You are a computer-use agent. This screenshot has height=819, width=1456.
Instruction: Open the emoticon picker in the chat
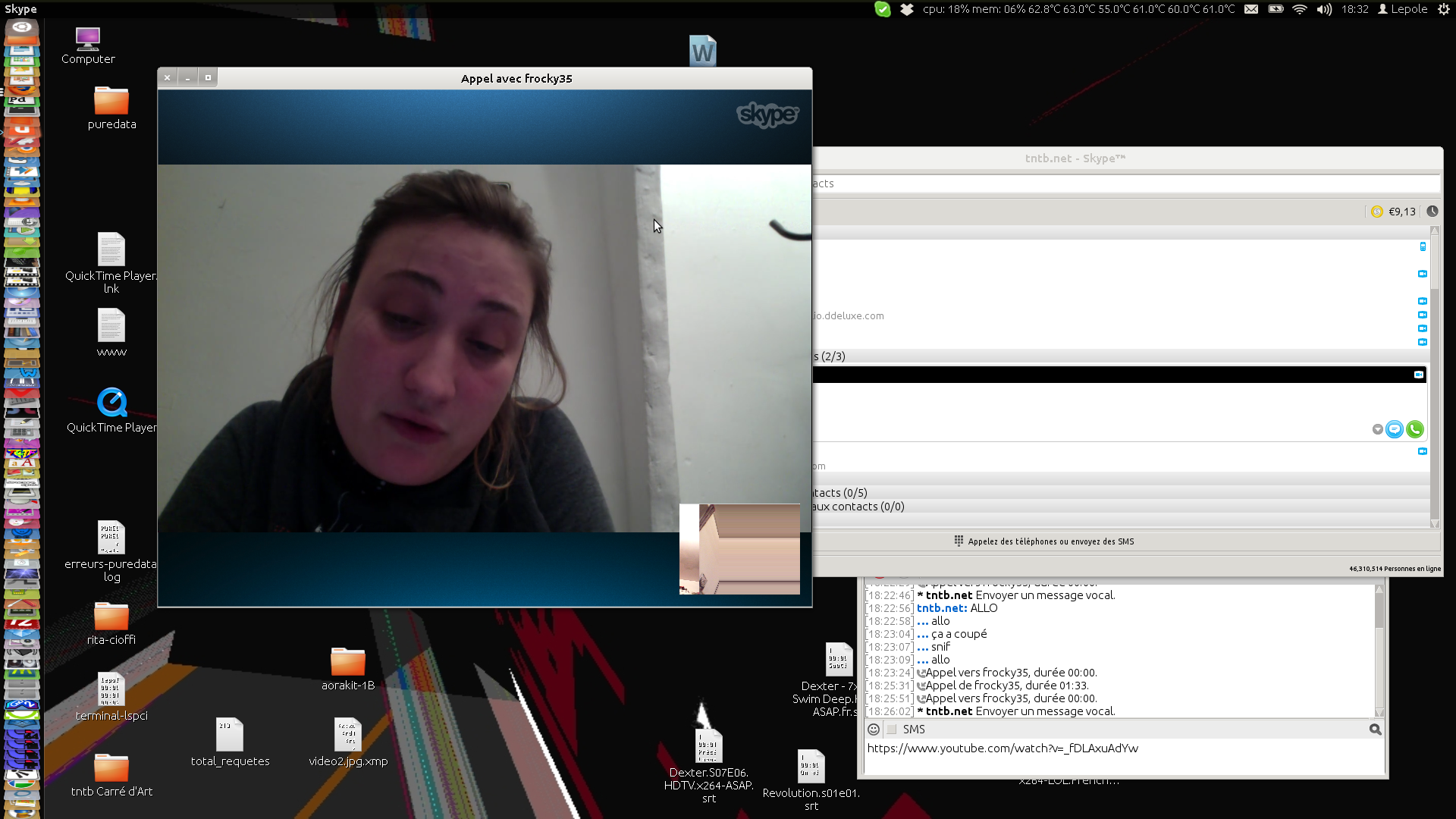pyautogui.click(x=874, y=730)
